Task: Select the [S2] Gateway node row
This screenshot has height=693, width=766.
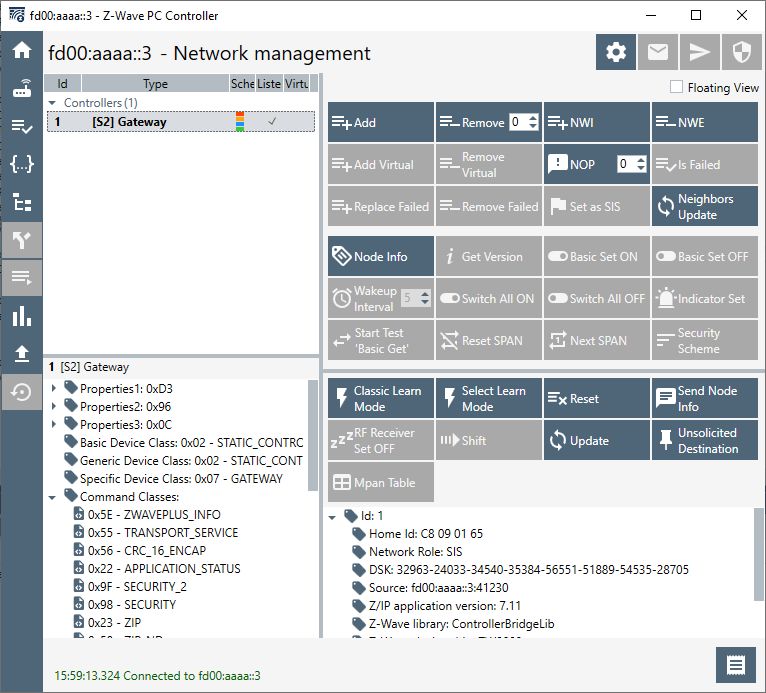Action: pos(181,122)
